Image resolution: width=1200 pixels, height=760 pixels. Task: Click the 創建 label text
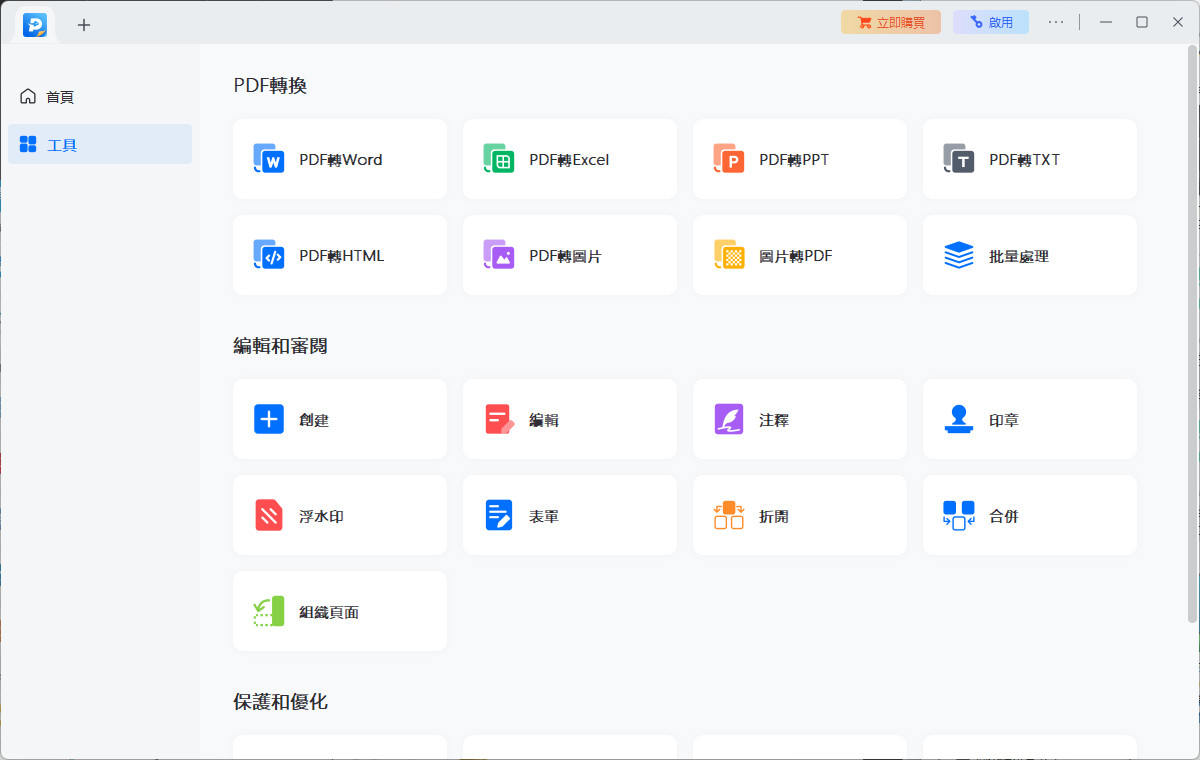[x=314, y=420]
